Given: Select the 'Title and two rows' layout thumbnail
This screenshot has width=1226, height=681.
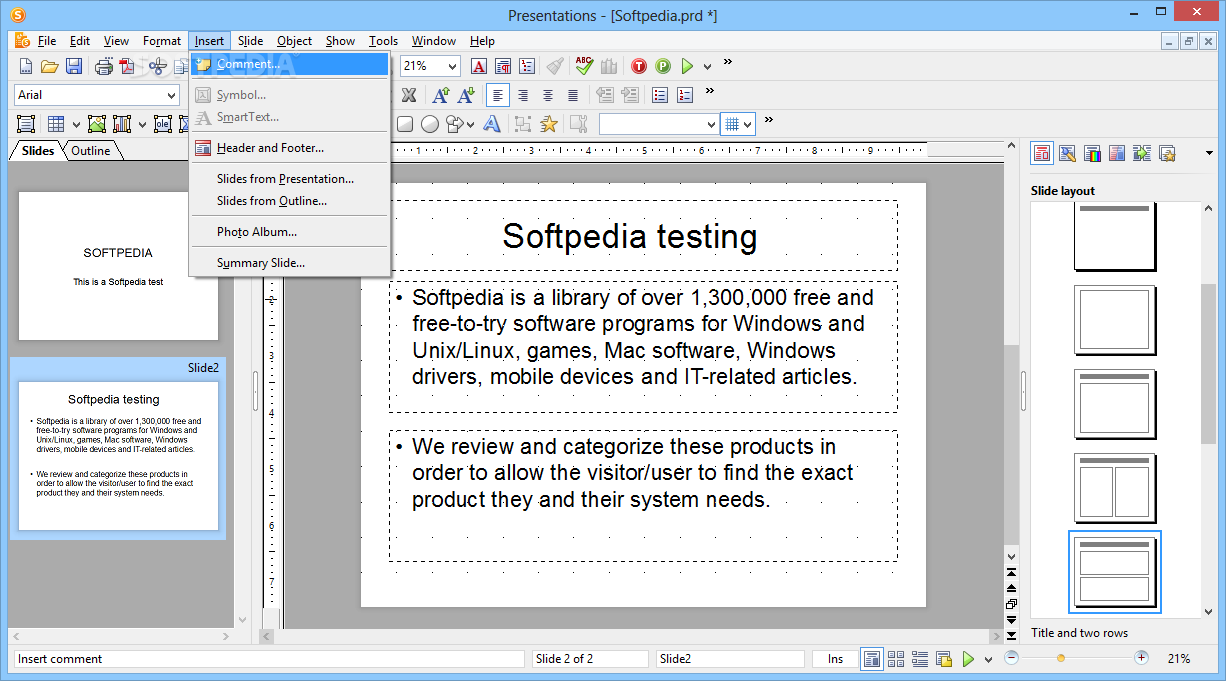Looking at the screenshot, I should point(1115,572).
